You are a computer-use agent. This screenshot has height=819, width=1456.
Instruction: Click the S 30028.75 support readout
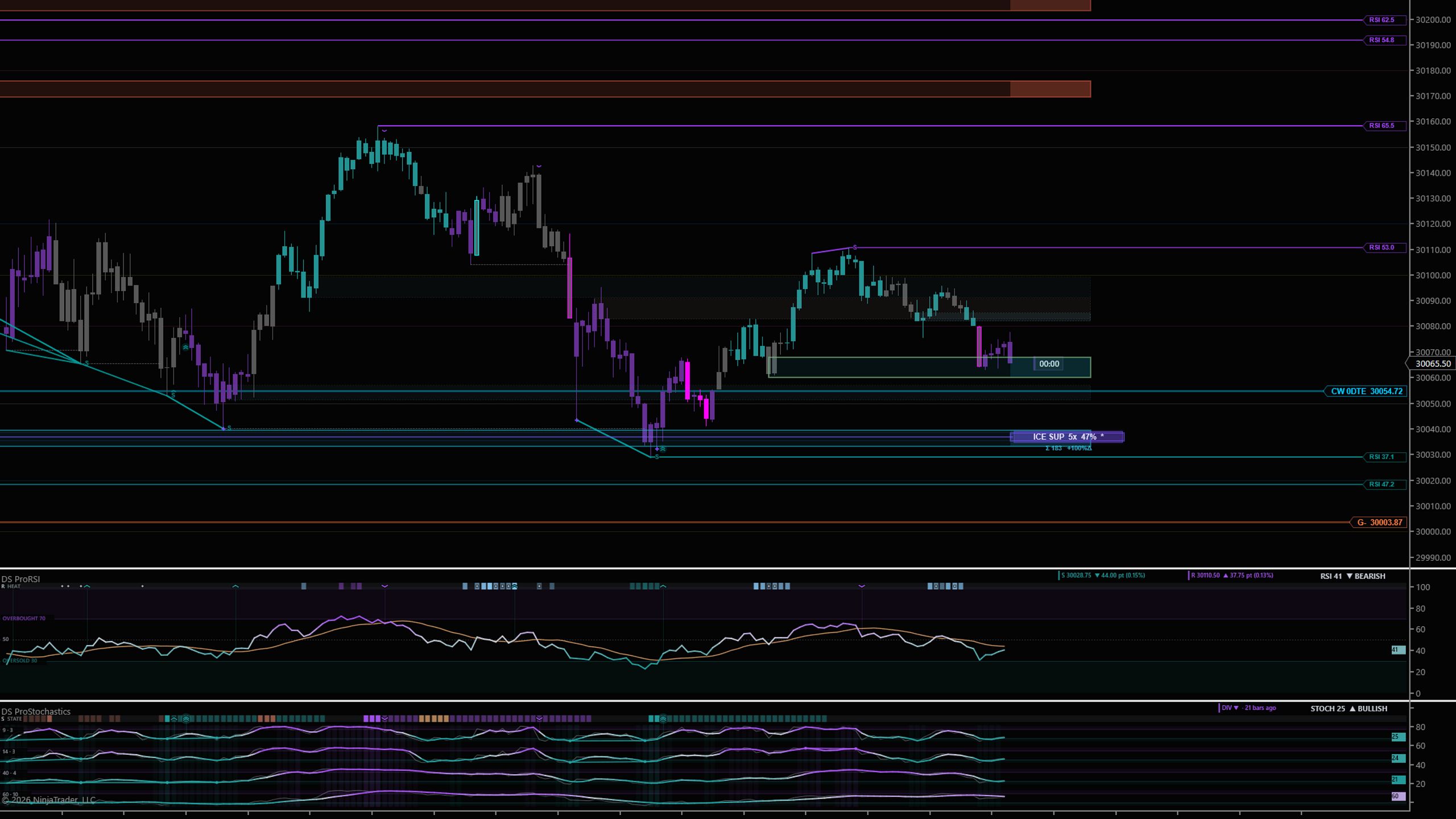(1102, 576)
